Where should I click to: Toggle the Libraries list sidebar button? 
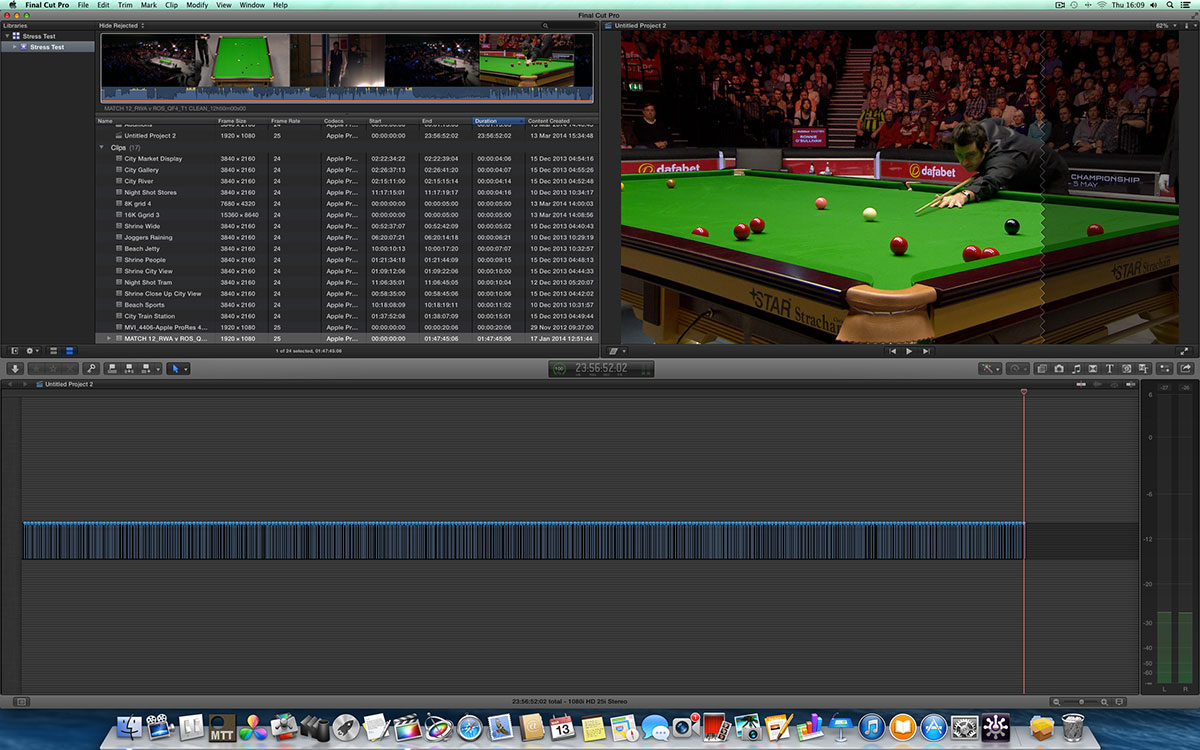coord(14,351)
